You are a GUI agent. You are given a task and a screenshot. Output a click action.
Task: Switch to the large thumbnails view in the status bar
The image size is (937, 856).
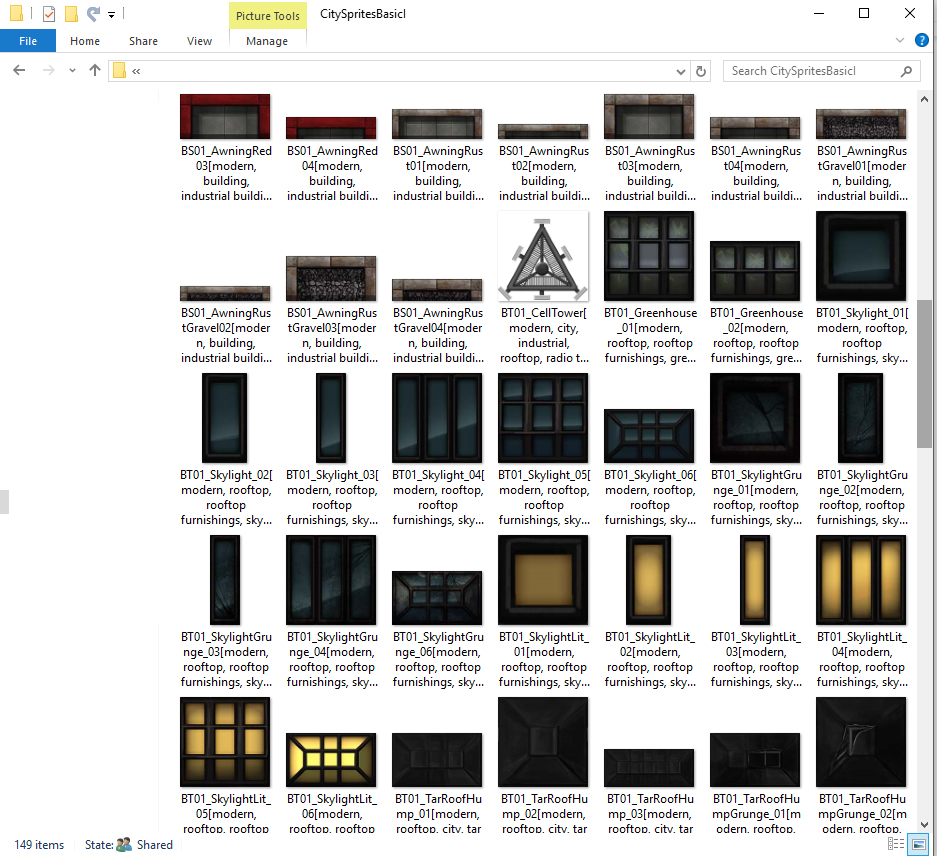coord(917,845)
